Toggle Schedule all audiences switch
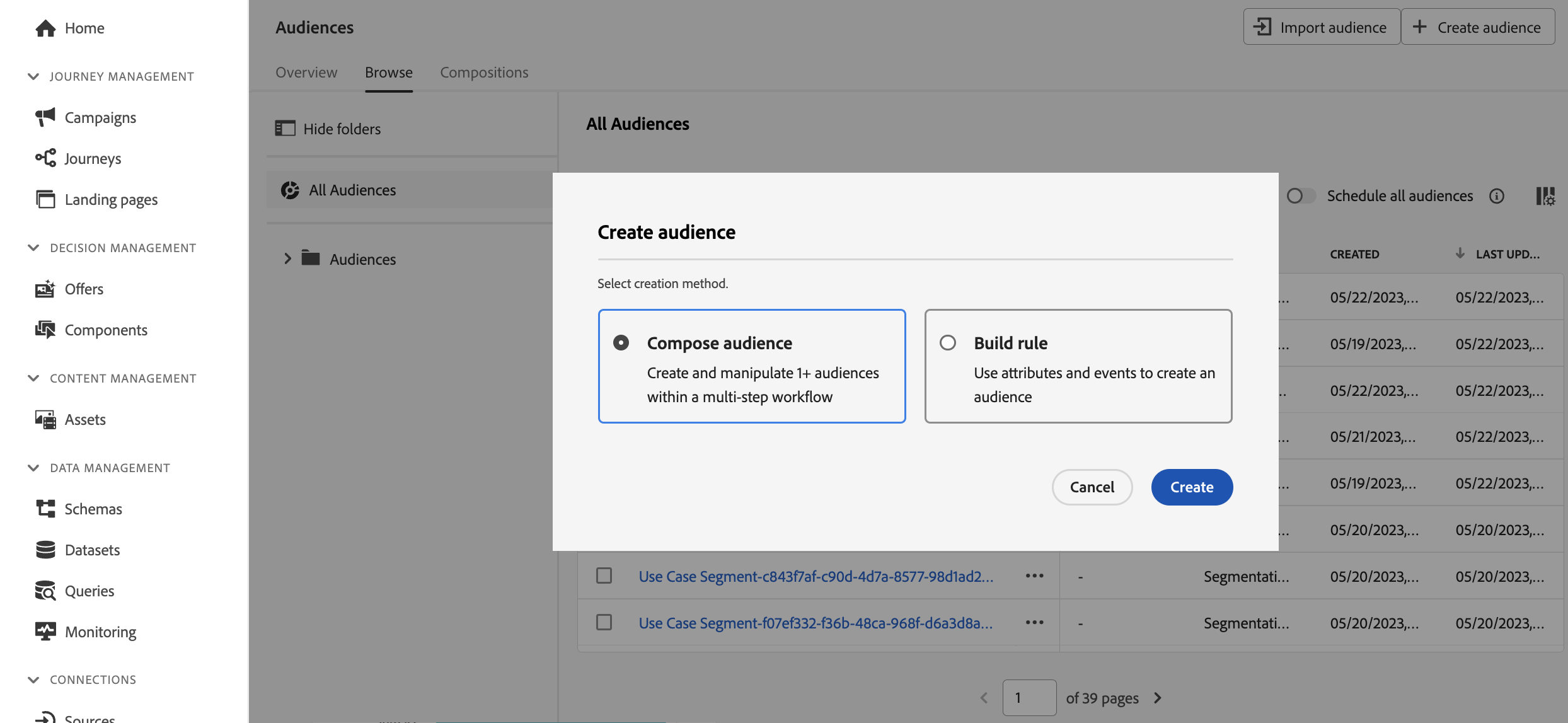1568x723 pixels. tap(1301, 196)
